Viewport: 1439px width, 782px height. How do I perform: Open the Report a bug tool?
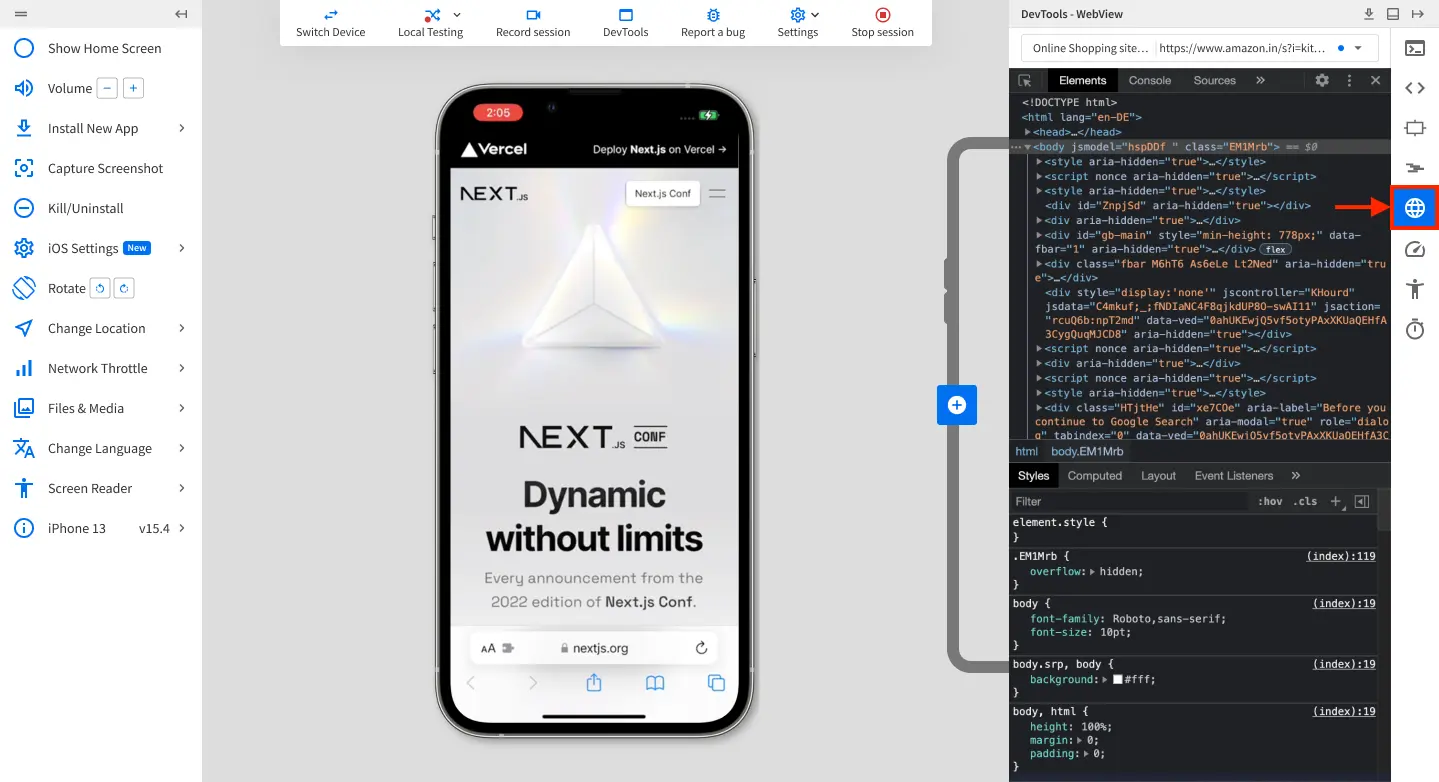[712, 22]
